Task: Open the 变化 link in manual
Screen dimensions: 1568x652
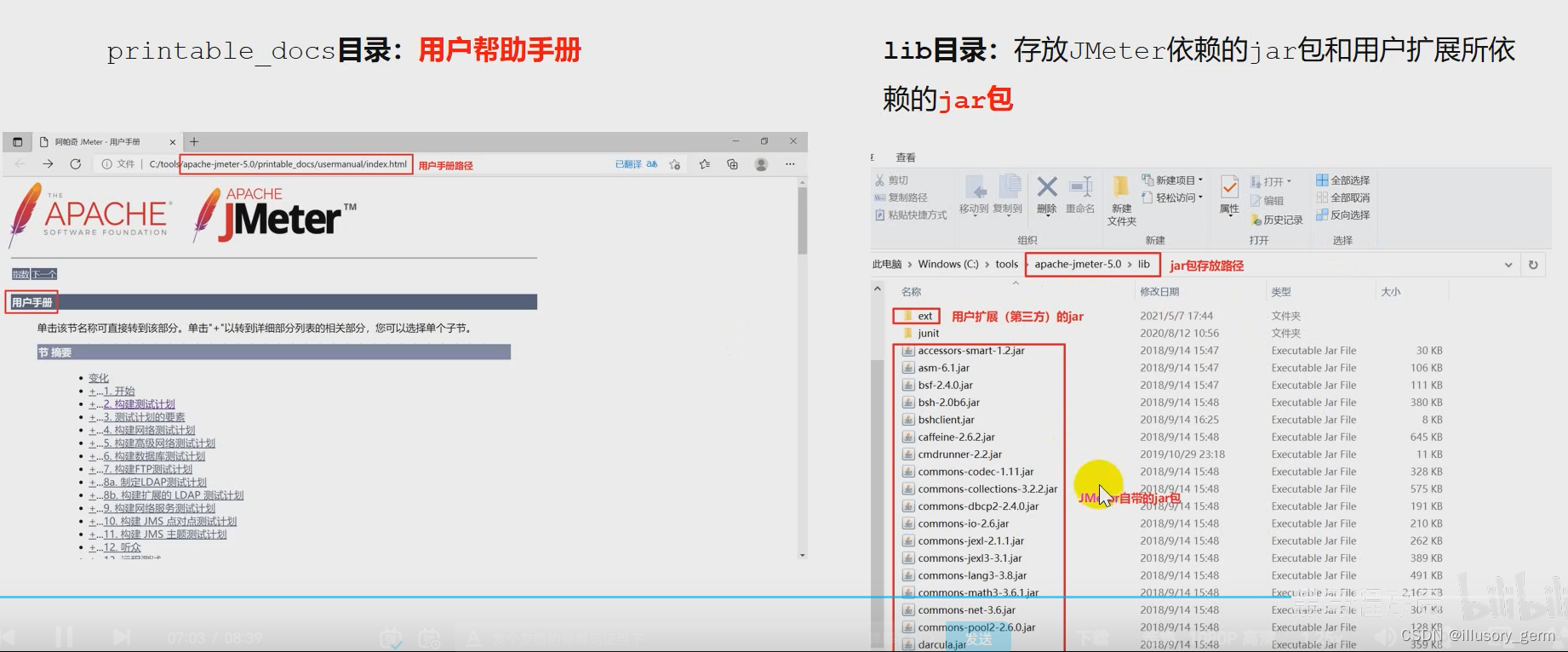Action: click(x=99, y=378)
